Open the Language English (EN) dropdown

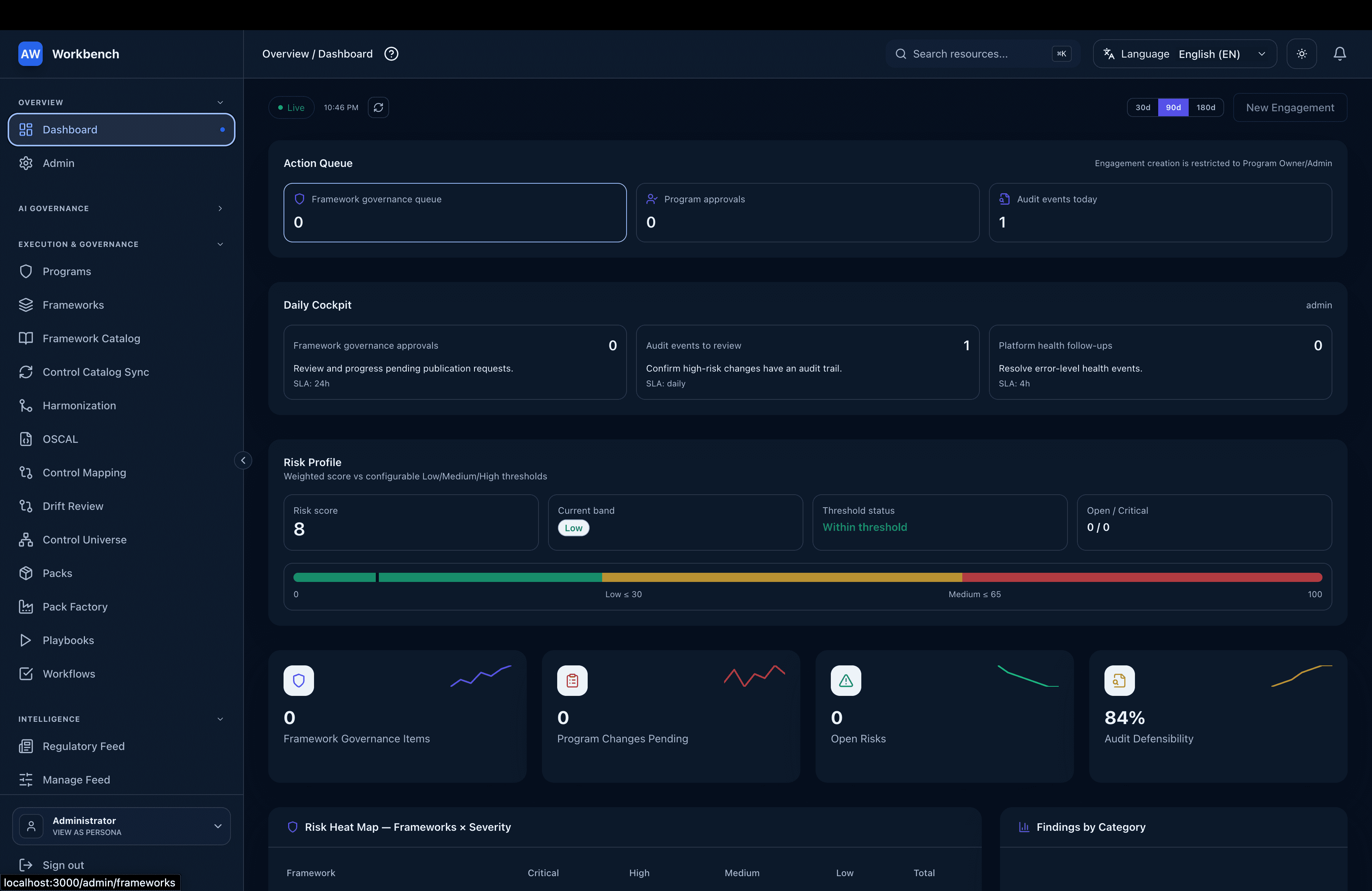(x=1184, y=54)
